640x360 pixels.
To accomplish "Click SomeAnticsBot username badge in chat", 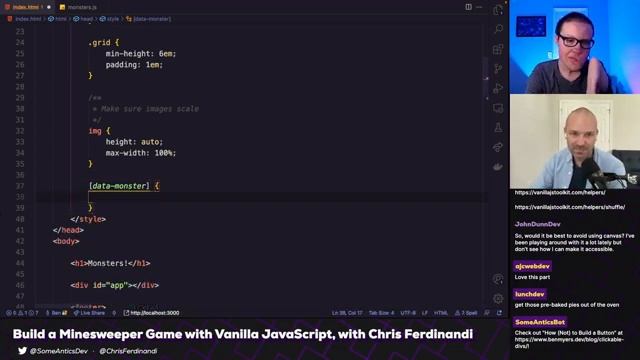I will (540, 322).
